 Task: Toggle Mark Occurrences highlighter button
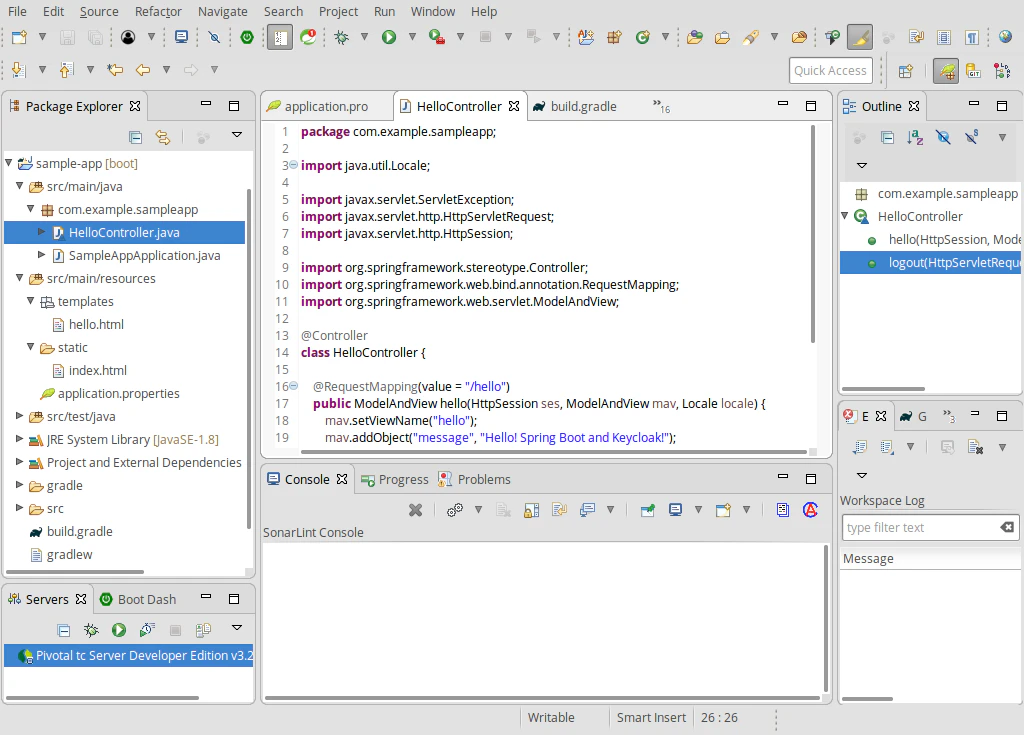click(x=859, y=37)
